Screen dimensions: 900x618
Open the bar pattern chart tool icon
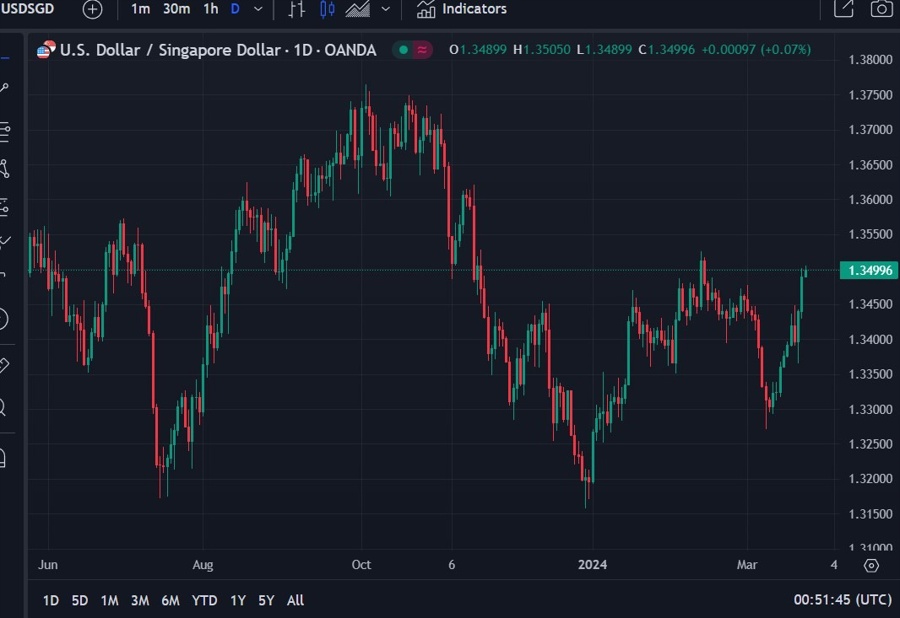click(x=296, y=9)
